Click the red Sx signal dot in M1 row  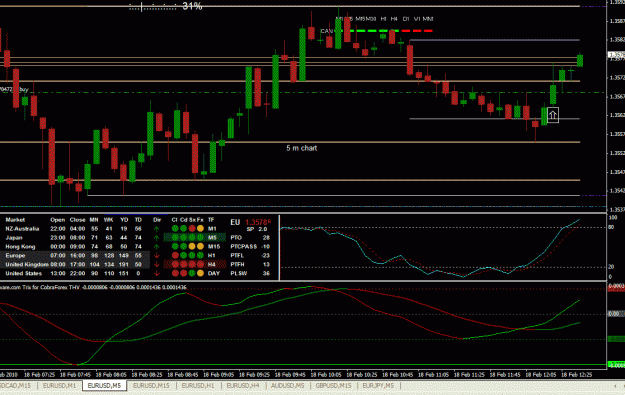[192, 228]
